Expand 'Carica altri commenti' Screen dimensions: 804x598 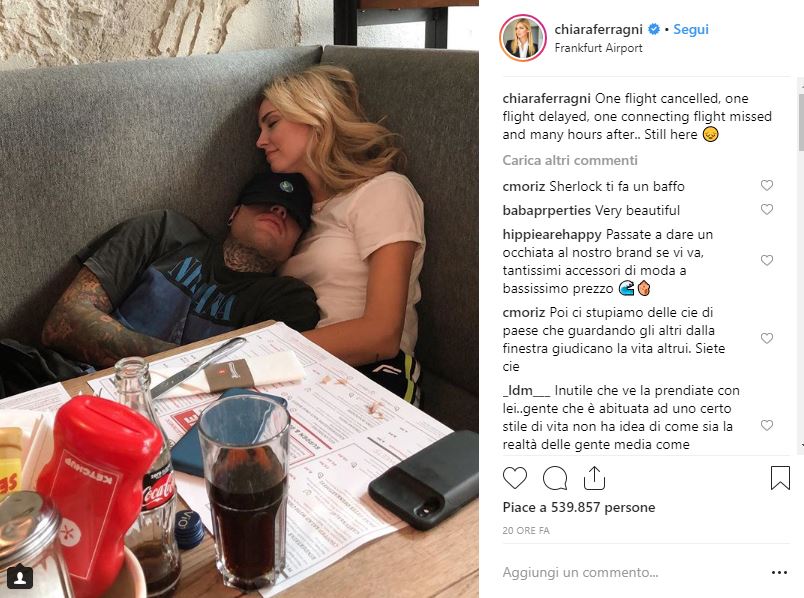click(x=570, y=161)
